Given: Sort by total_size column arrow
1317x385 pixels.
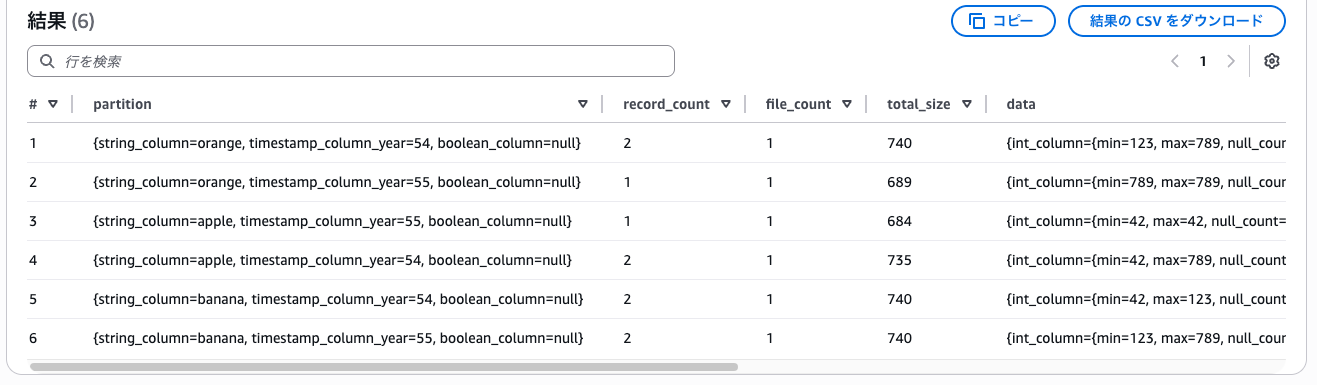Looking at the screenshot, I should point(967,104).
